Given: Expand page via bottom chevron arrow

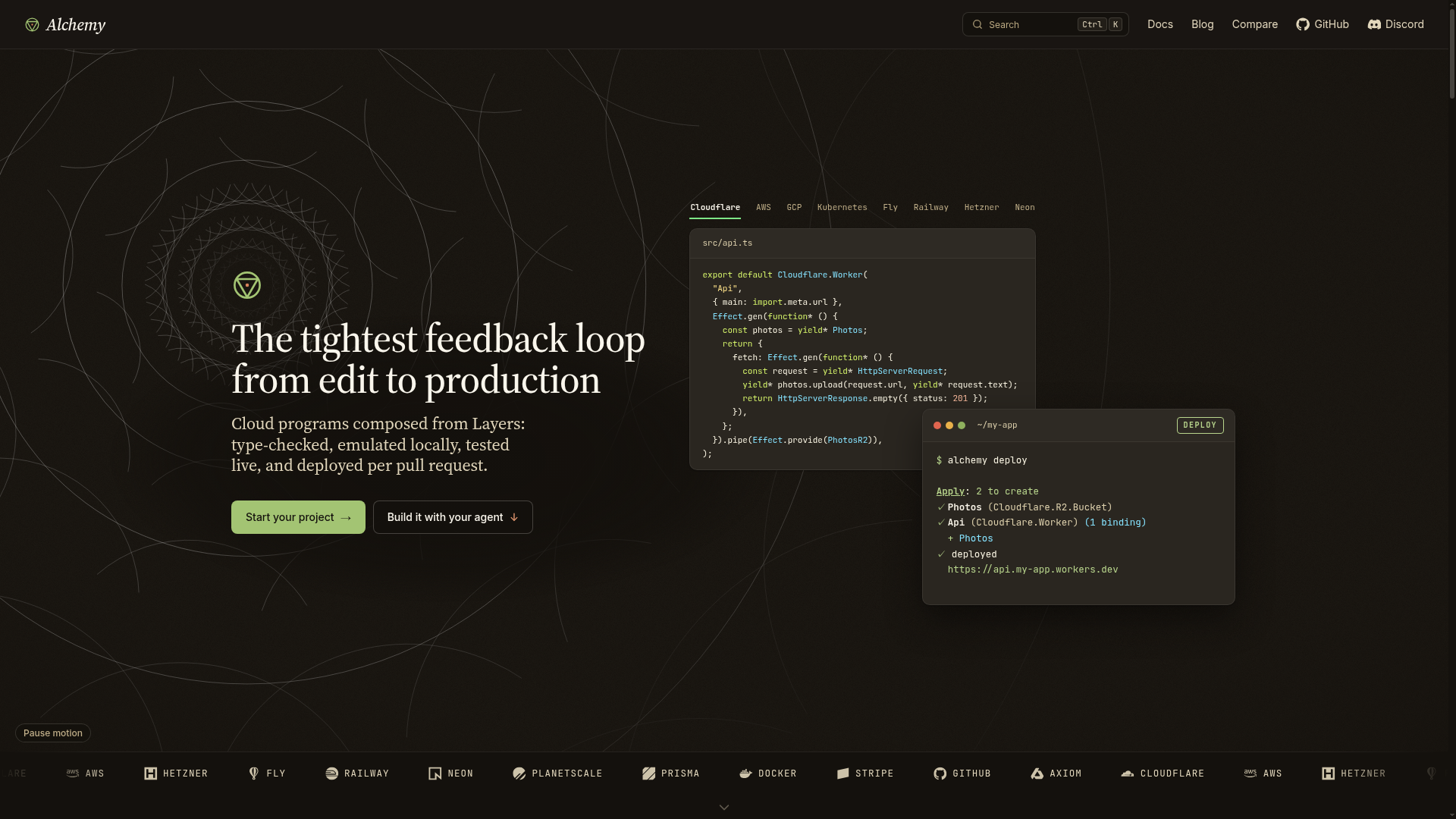Looking at the screenshot, I should coord(724,808).
